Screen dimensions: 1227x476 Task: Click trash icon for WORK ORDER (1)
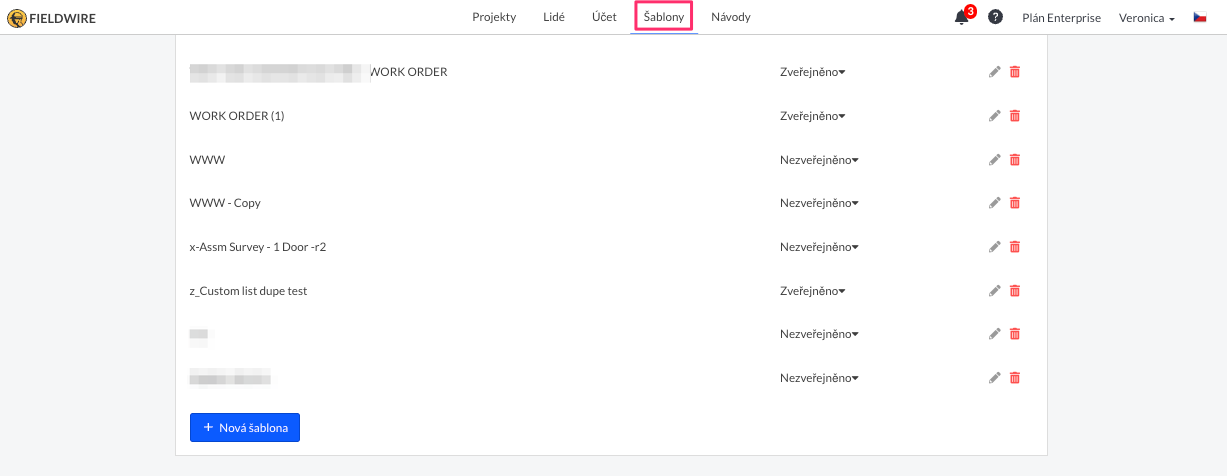pos(1015,116)
